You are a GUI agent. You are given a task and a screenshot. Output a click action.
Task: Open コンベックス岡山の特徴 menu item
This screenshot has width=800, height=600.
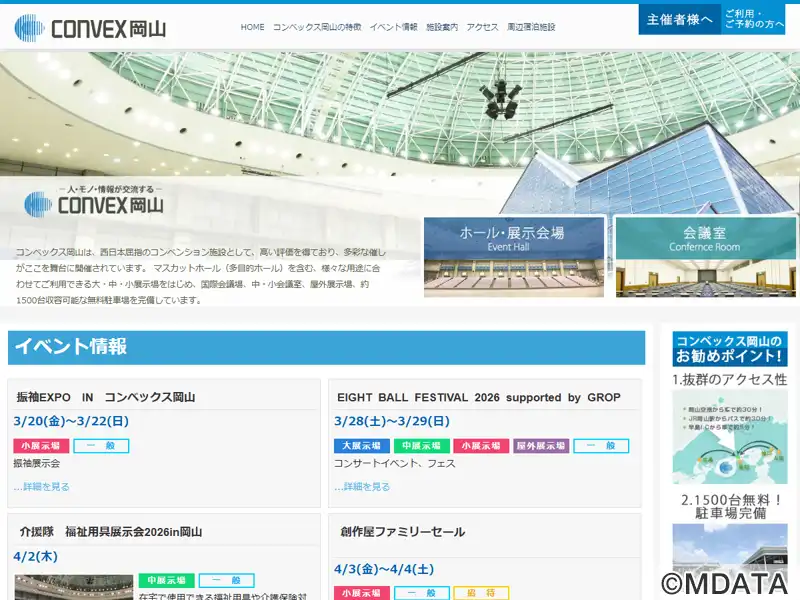click(x=317, y=27)
